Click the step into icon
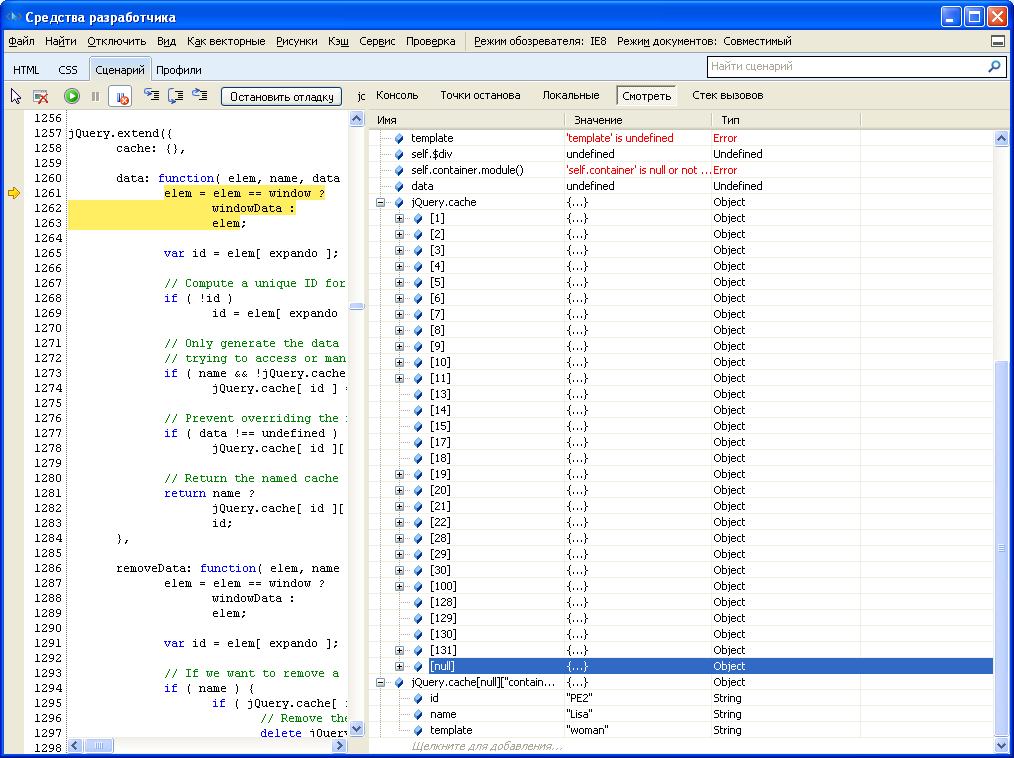Screen dimensions: 1014x758 pos(151,96)
